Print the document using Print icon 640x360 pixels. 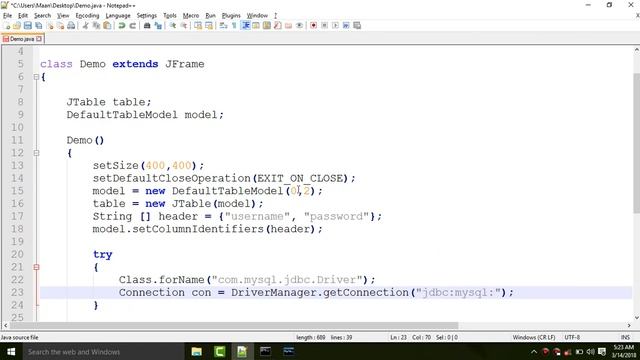pos(71,26)
